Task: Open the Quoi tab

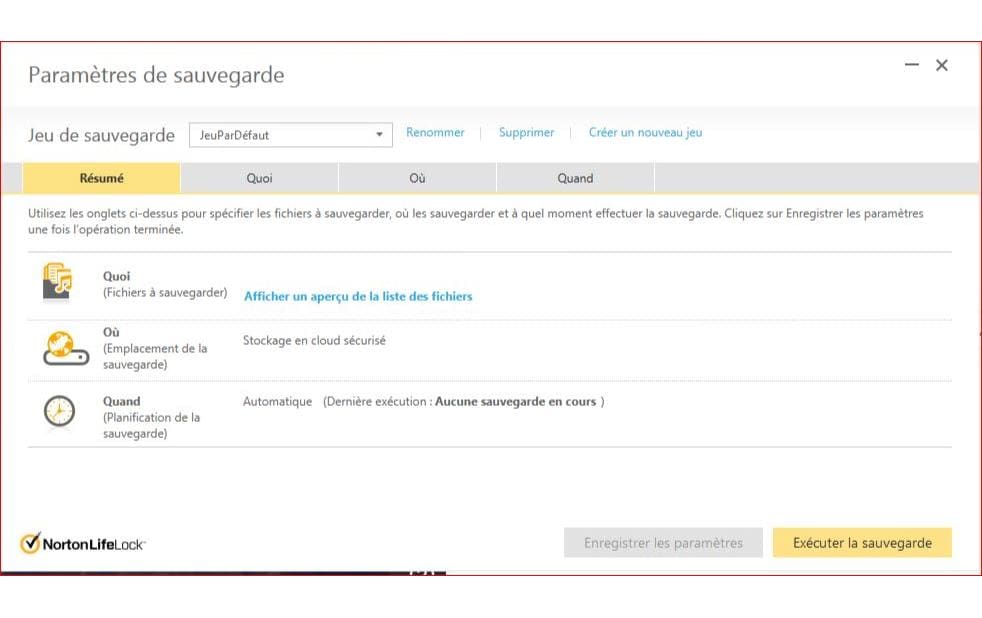Action: point(259,178)
